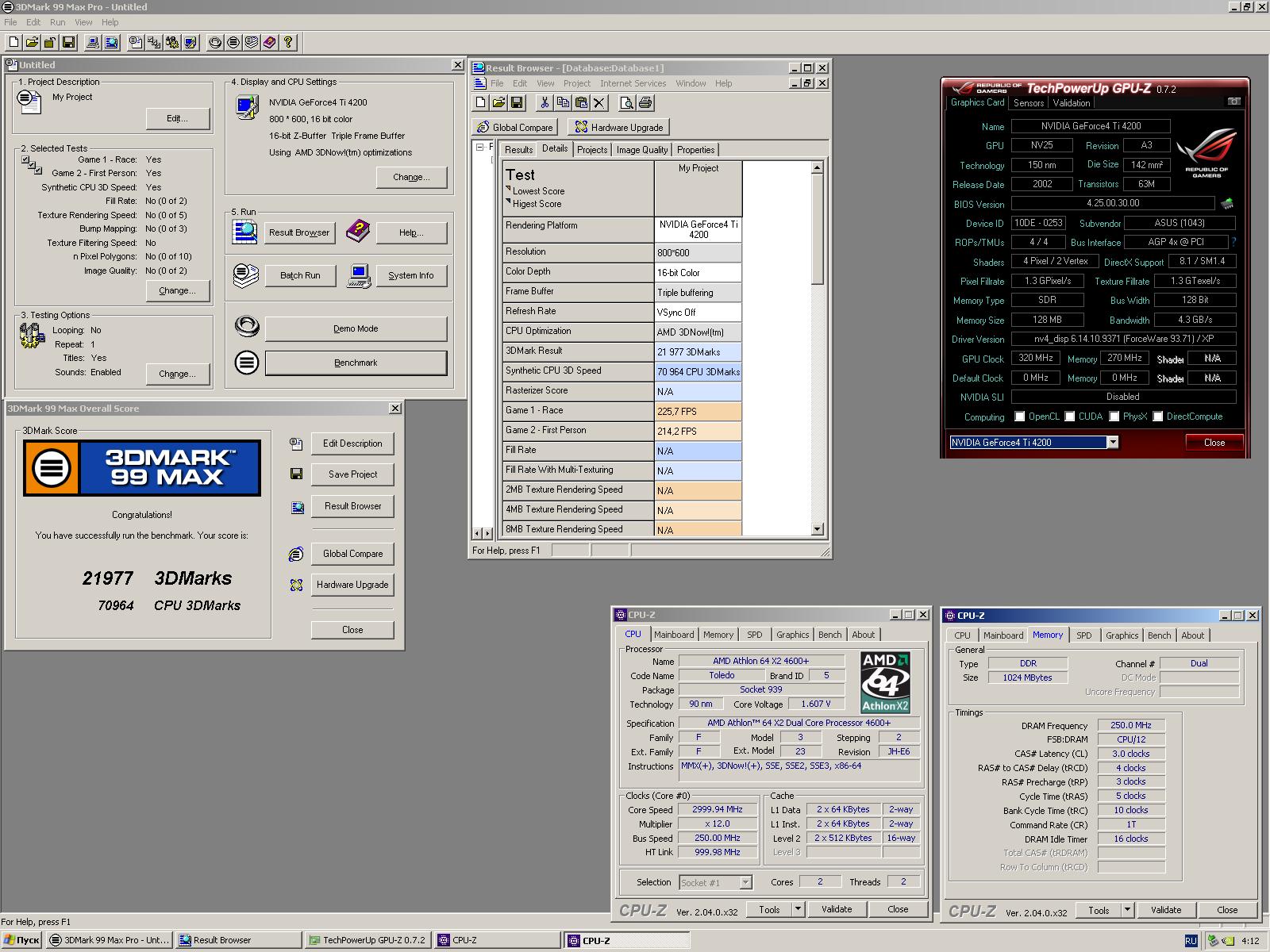The height and width of the screenshot is (952, 1270).
Task: Click Validate button in CPU-Z CPU window
Action: point(837,909)
